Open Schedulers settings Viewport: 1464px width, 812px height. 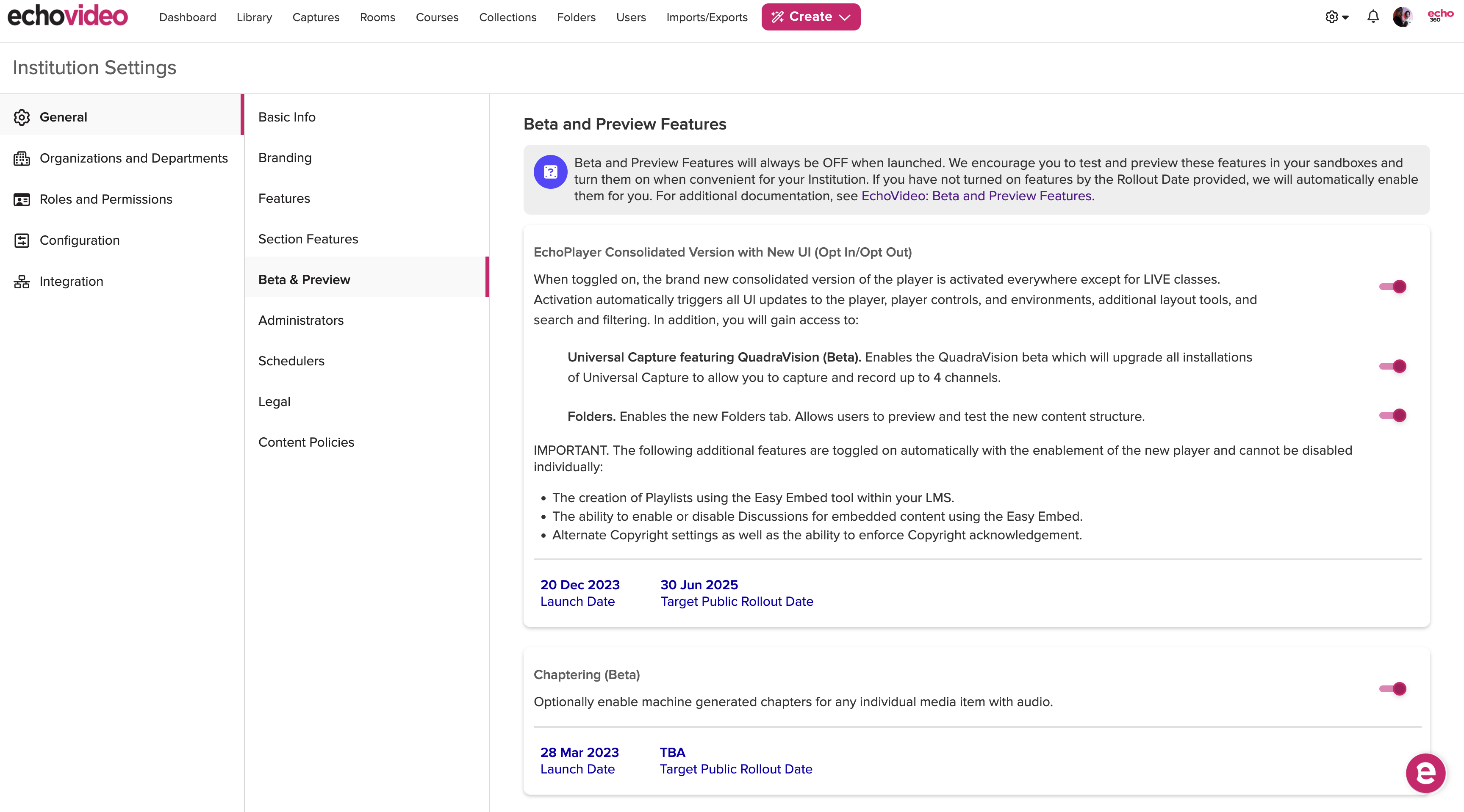point(366,361)
